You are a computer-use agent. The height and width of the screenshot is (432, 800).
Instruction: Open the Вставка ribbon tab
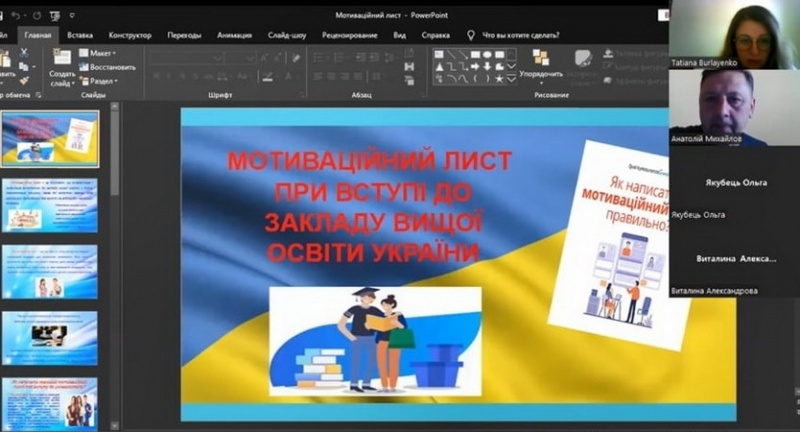point(80,34)
